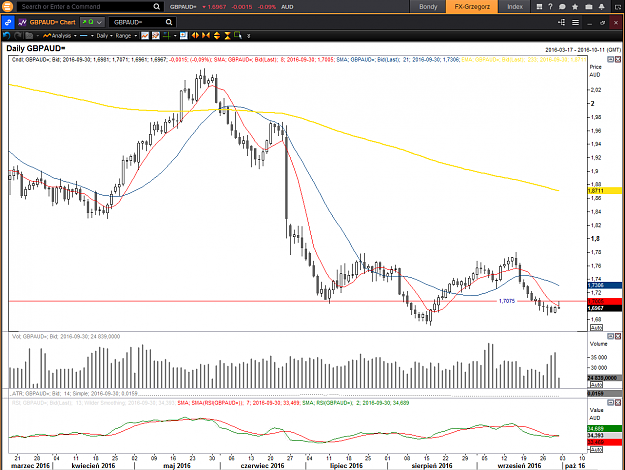Toggle Auto scale on RSI axis
625x470 pixels.
596,450
